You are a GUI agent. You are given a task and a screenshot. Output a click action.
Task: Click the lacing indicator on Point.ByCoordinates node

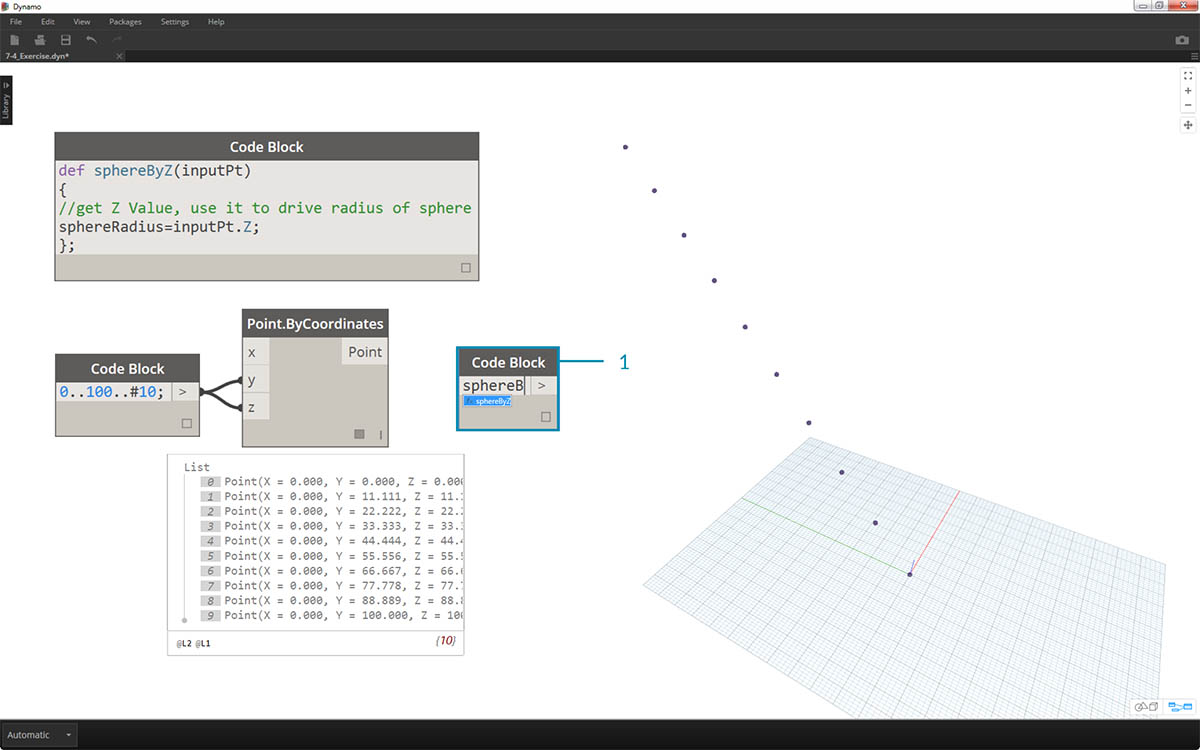[x=380, y=434]
